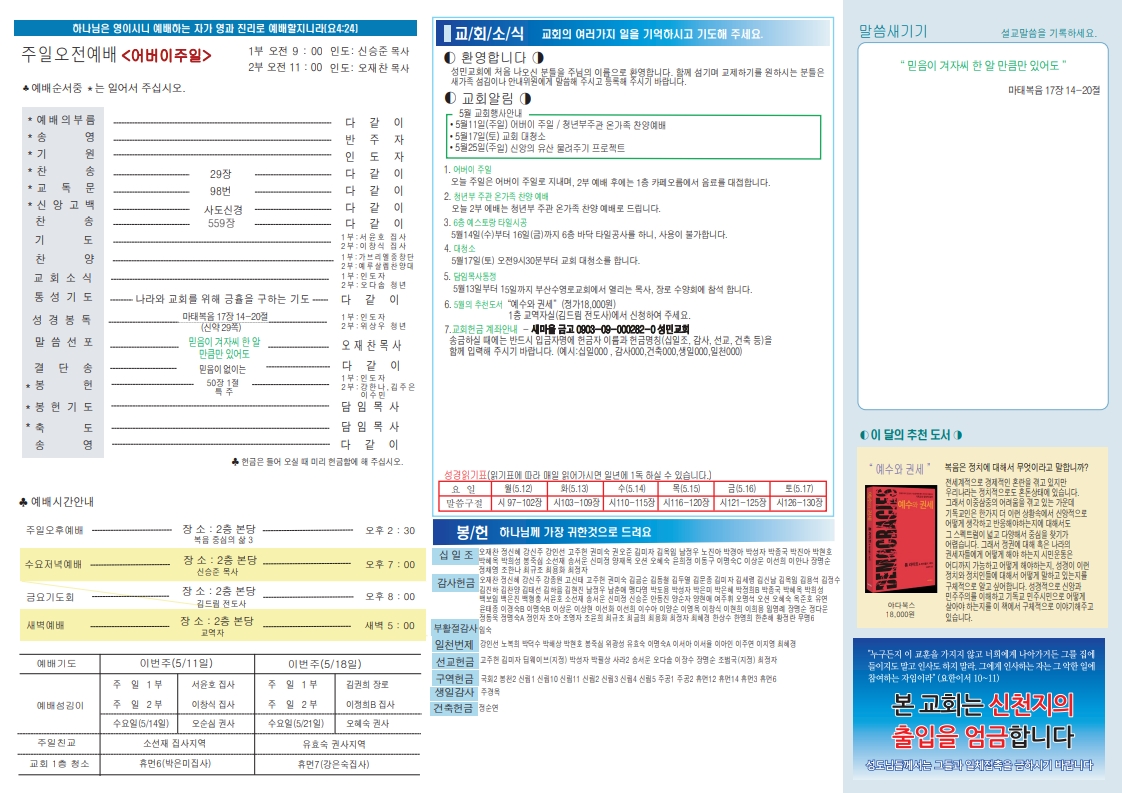Click the '교회 1층 청소' row header
Screen dimensions: 1122x793
(x=59, y=764)
